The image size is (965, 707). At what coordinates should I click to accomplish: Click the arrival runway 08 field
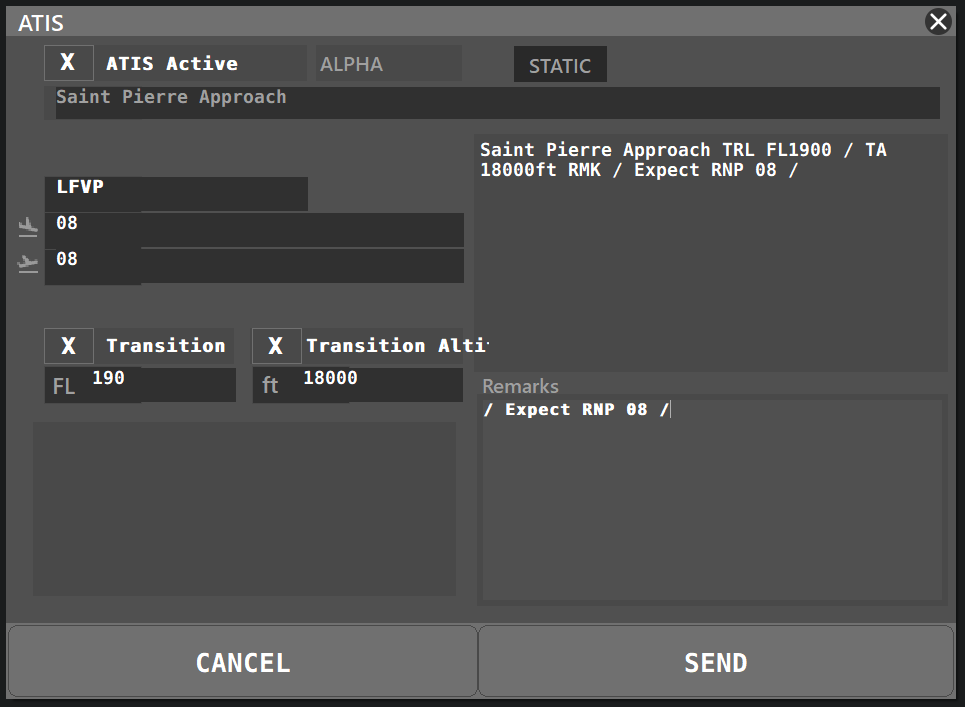(x=254, y=265)
